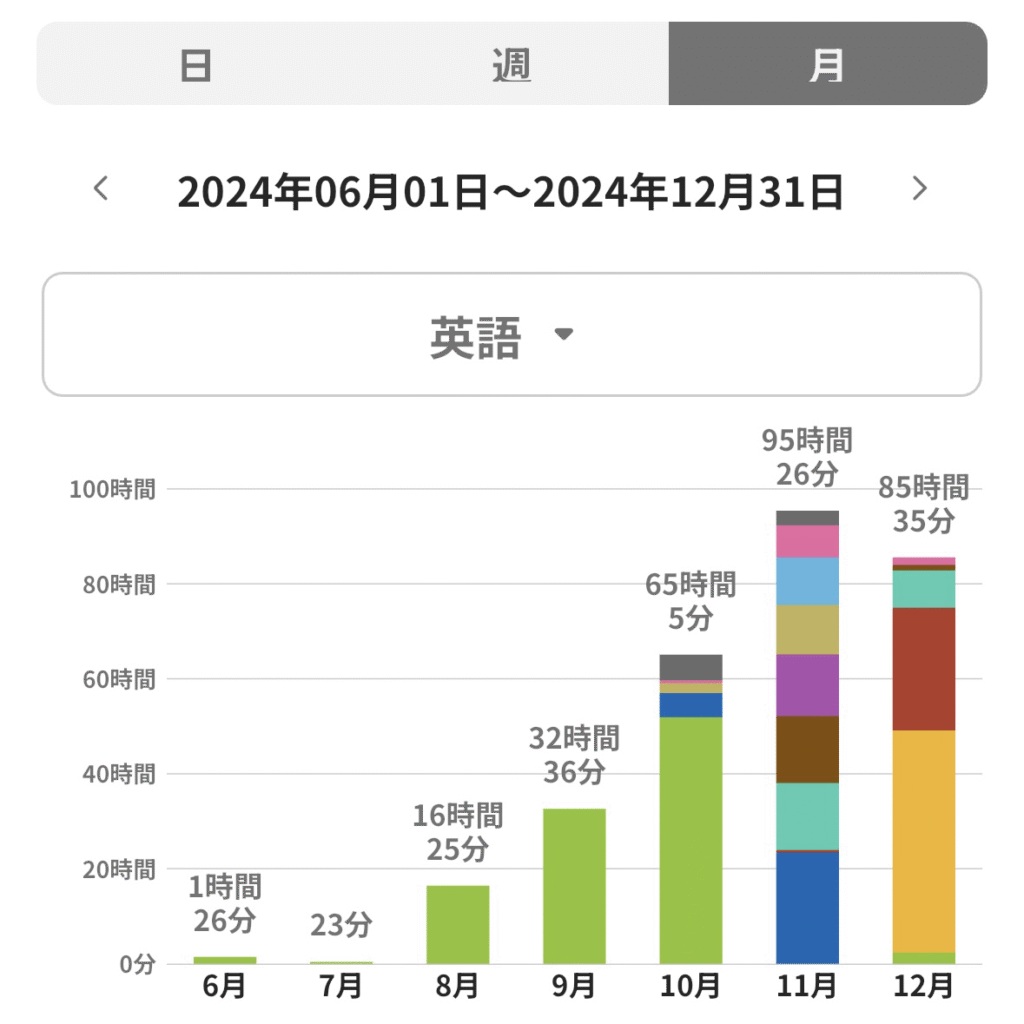The height and width of the screenshot is (1024, 1024).
Task: Switch to the 週 (week) tab
Action: [511, 64]
